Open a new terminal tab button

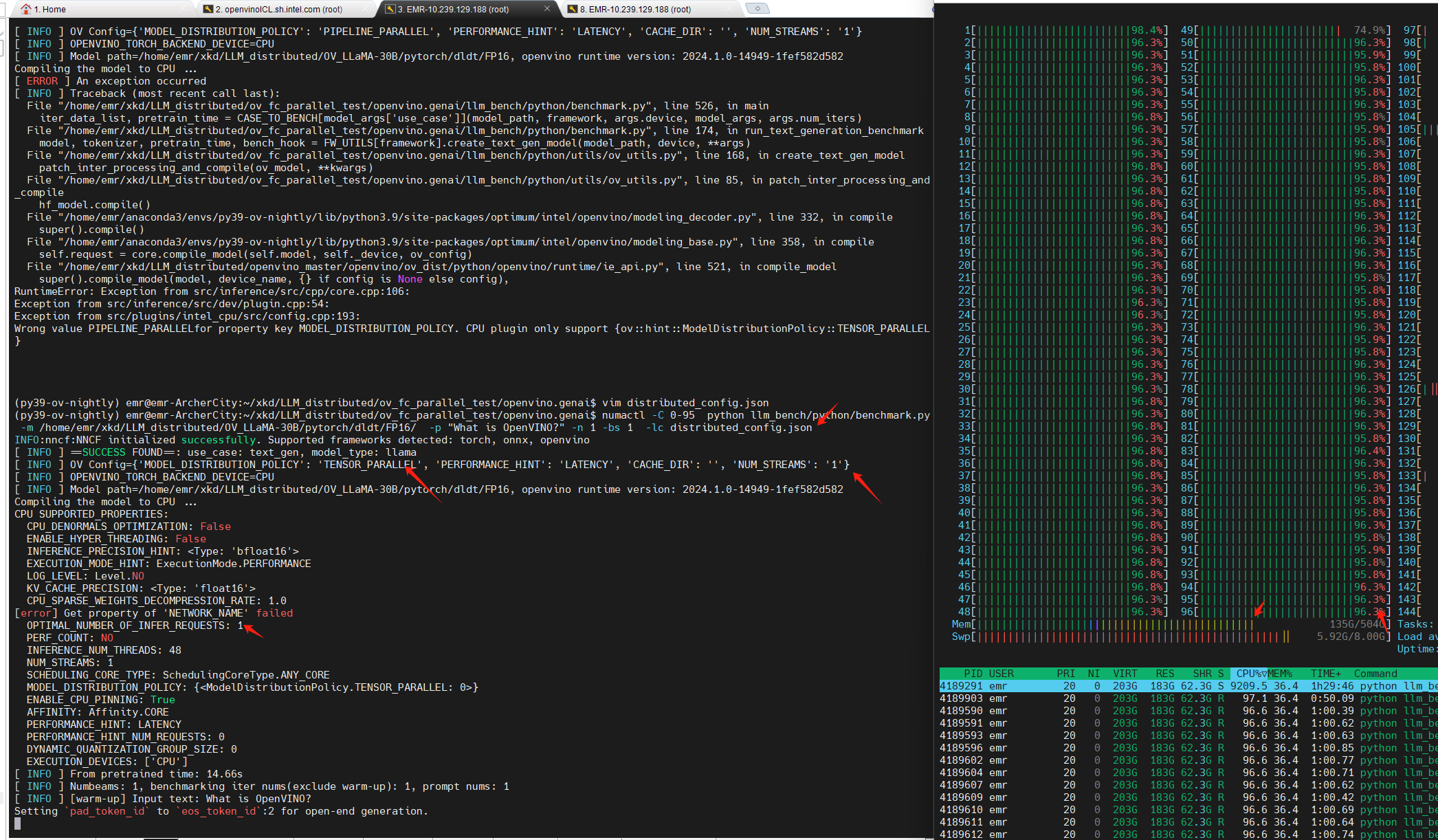tap(757, 9)
